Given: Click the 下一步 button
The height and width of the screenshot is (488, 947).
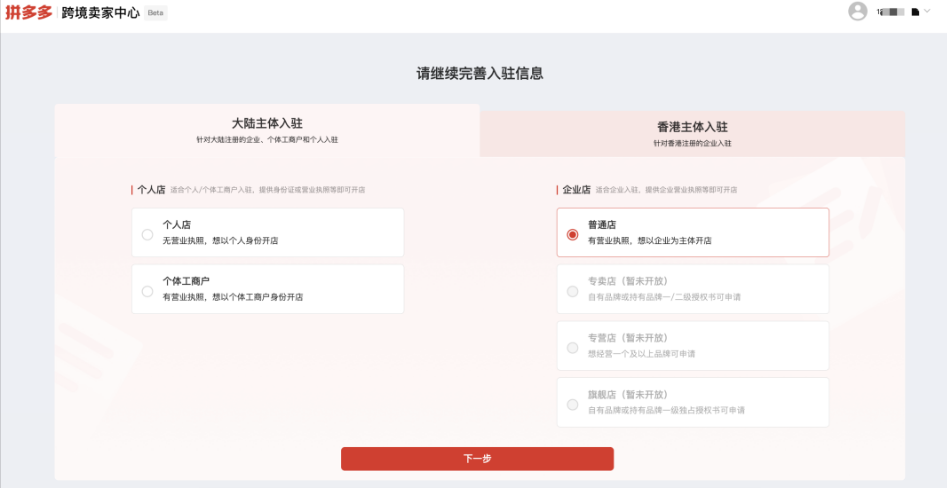Looking at the screenshot, I should point(477,458).
